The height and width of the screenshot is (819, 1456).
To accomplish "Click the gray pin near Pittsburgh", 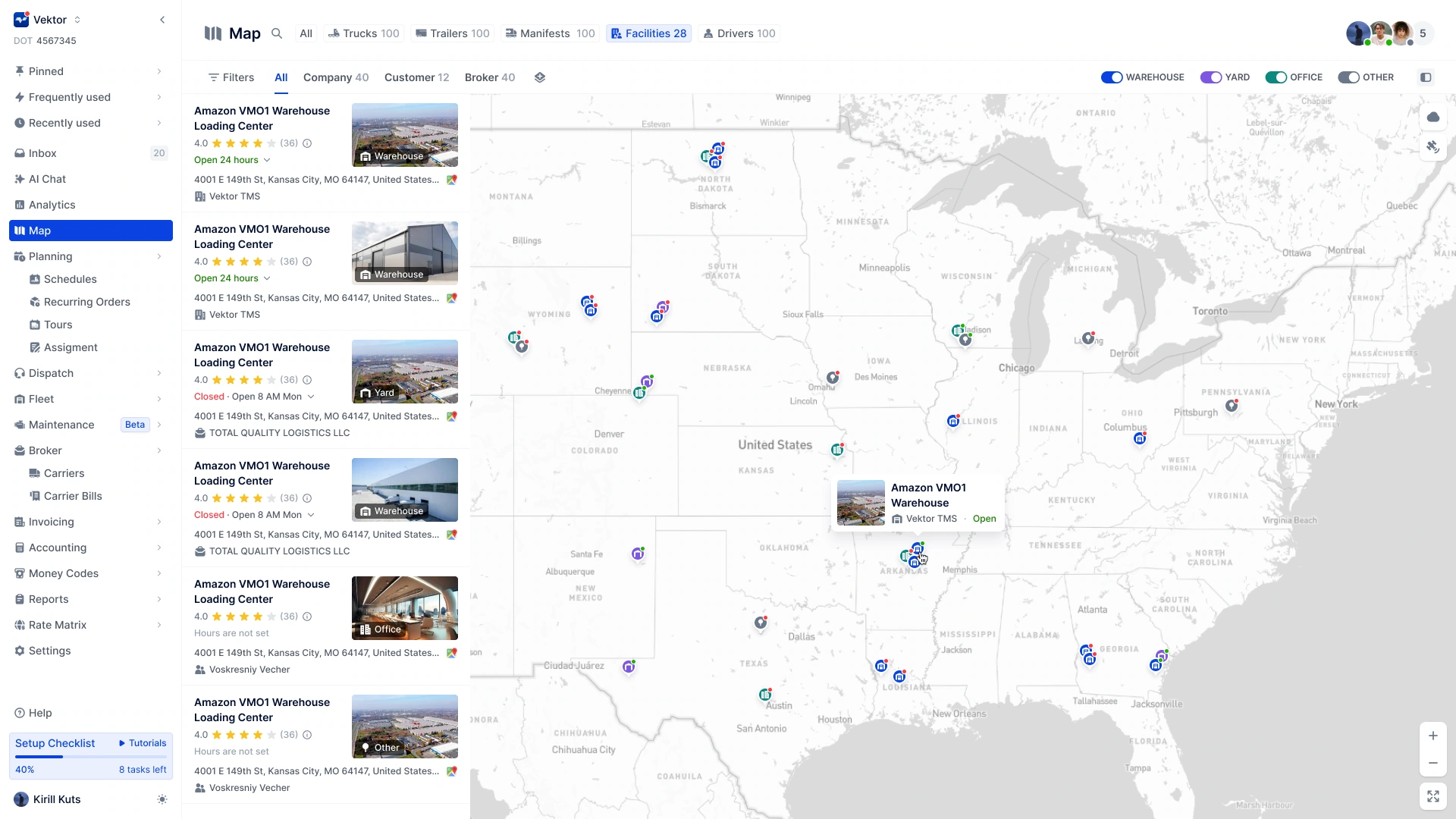I will click(x=1232, y=406).
